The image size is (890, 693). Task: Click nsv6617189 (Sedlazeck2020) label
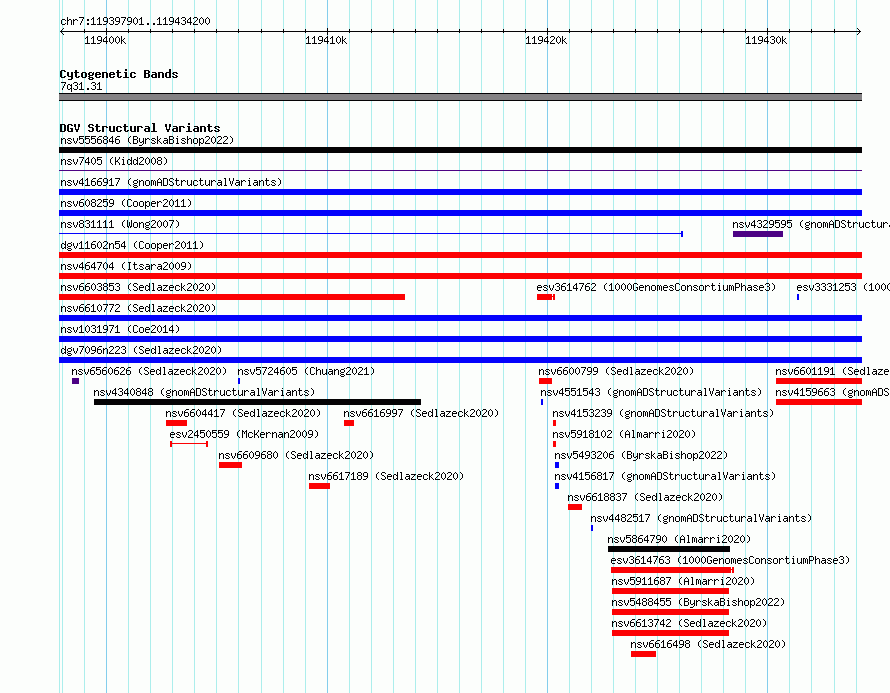[x=385, y=476]
